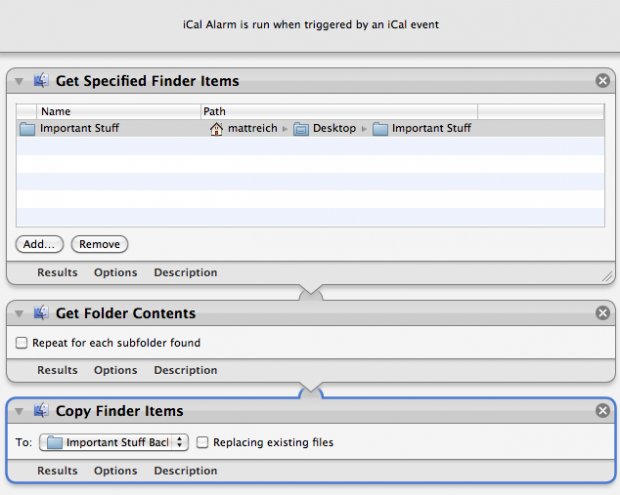Click the Name column header

(118, 111)
